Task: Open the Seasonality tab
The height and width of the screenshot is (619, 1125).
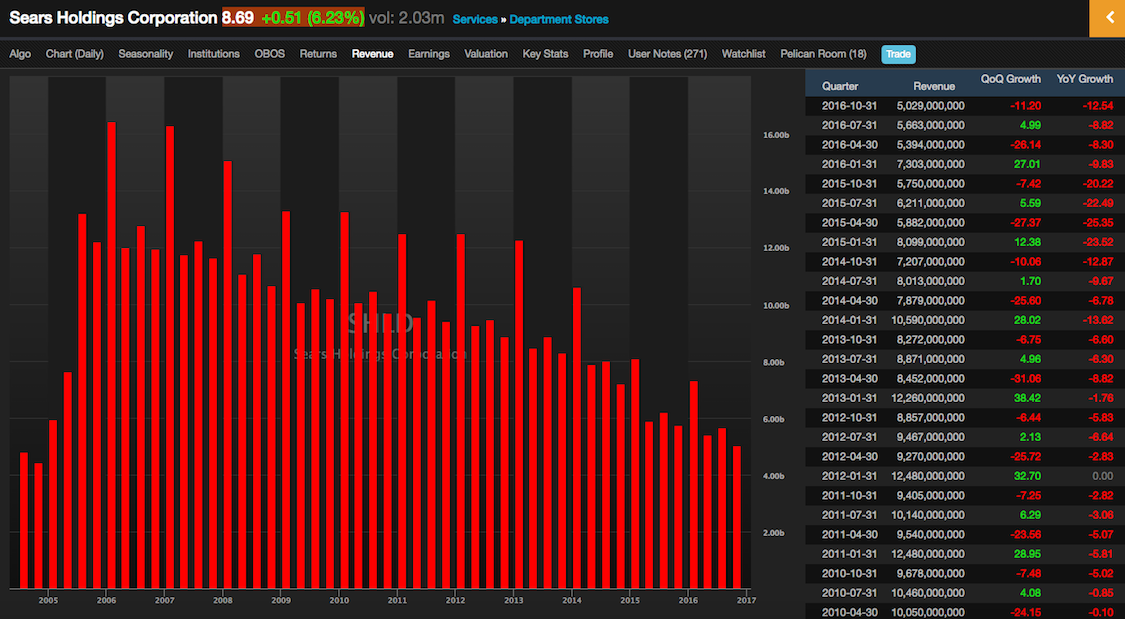Action: (146, 54)
